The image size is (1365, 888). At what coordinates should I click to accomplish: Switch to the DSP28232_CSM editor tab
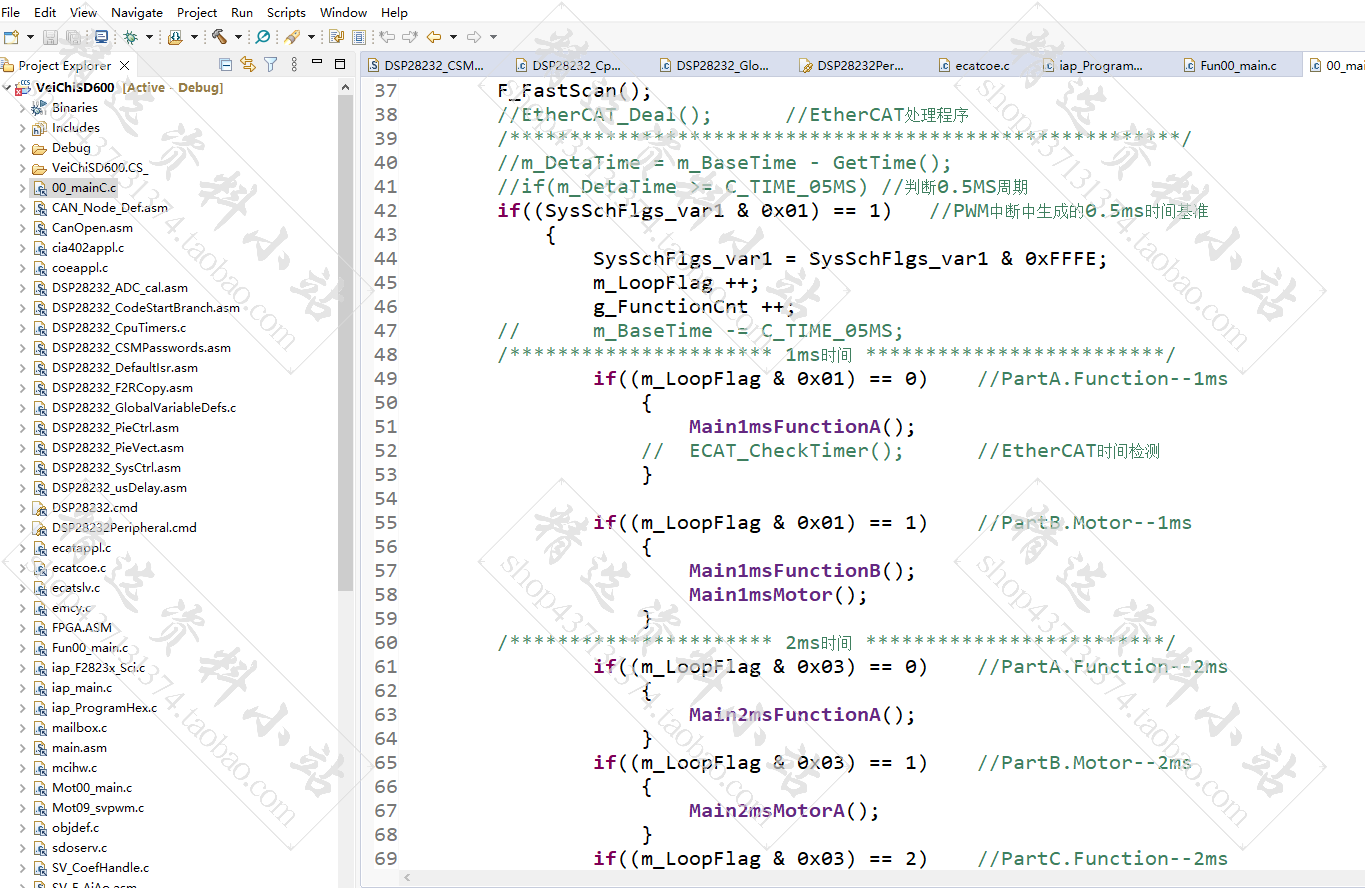coord(428,65)
